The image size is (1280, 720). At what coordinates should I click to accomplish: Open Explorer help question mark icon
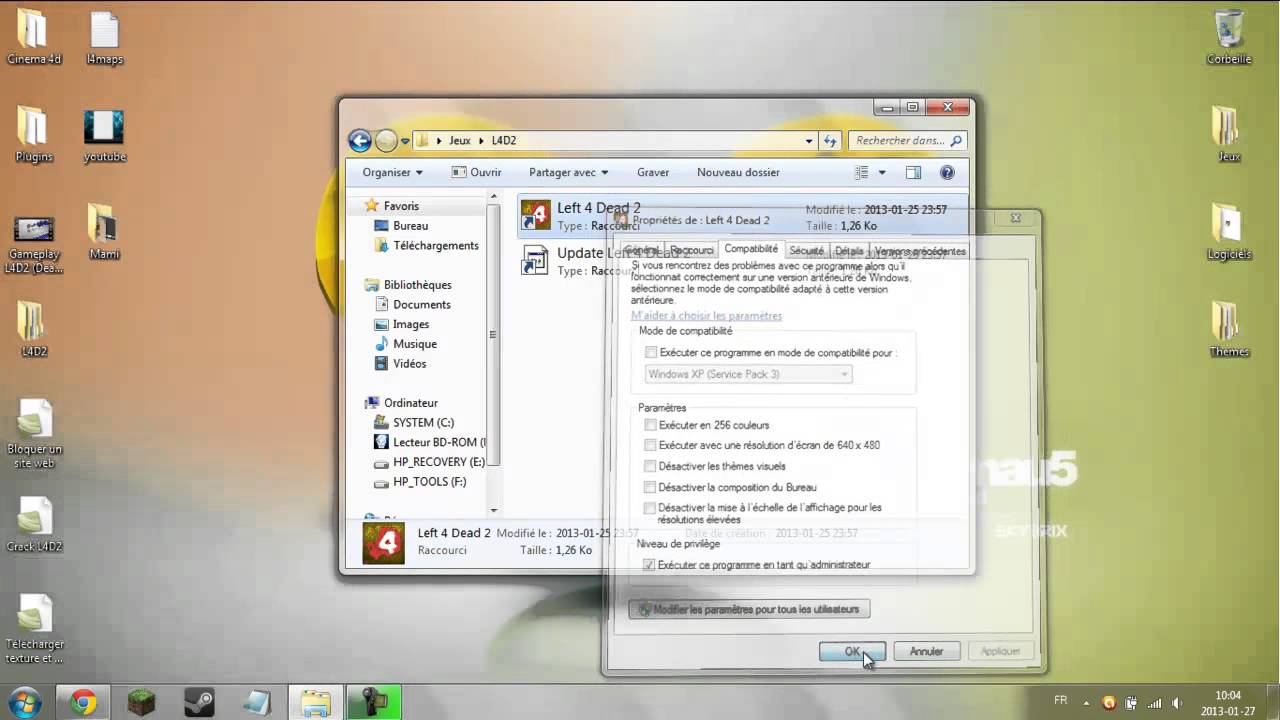point(948,172)
